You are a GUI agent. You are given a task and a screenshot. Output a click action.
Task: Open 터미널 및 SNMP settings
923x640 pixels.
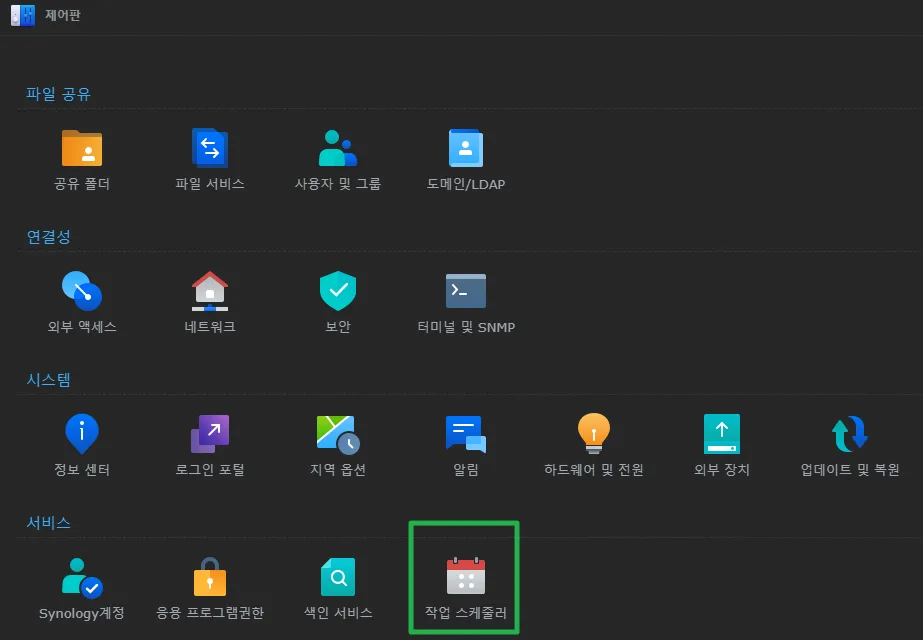click(x=466, y=291)
